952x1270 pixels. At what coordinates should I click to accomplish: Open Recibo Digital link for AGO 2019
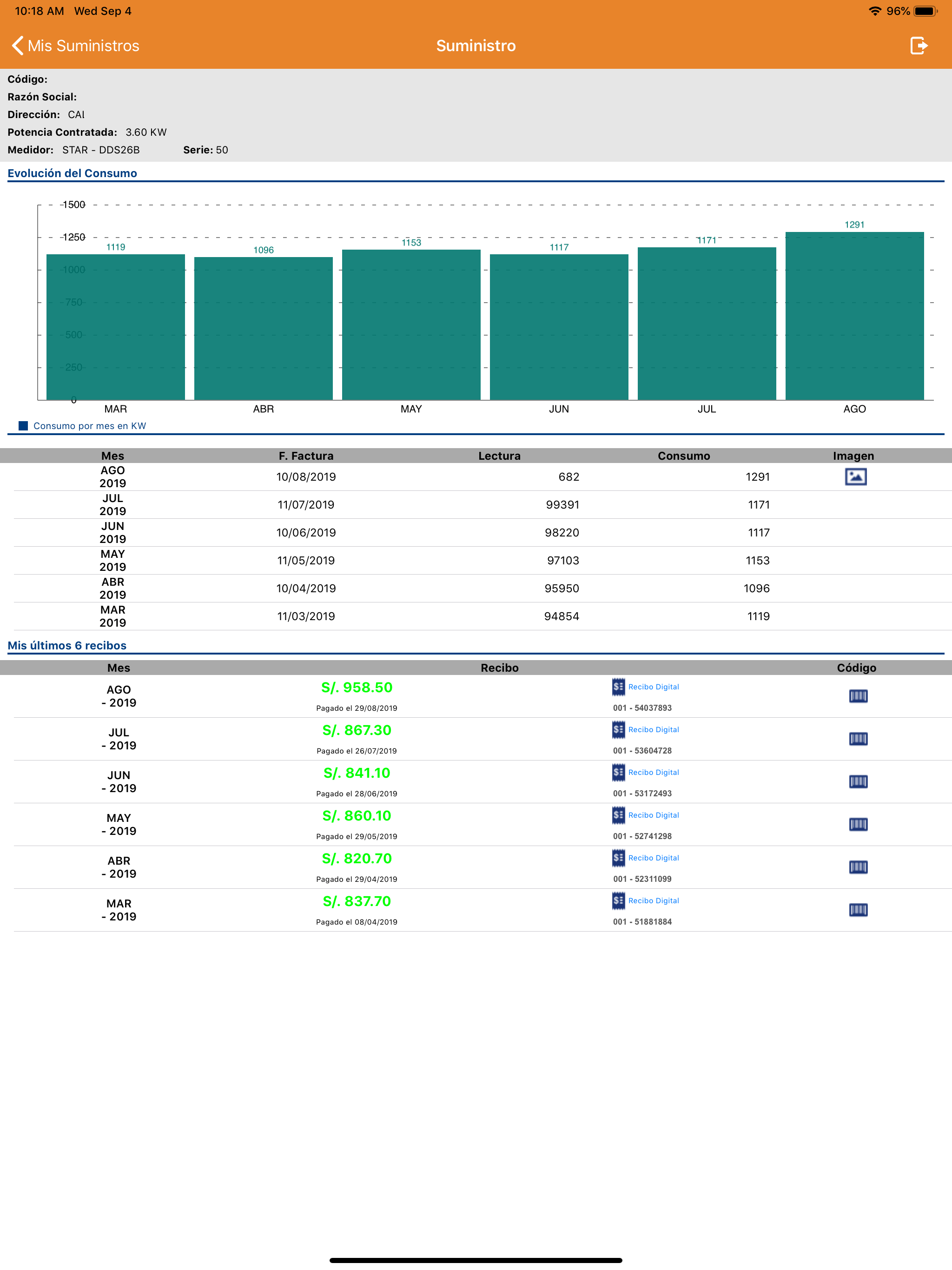coord(645,687)
